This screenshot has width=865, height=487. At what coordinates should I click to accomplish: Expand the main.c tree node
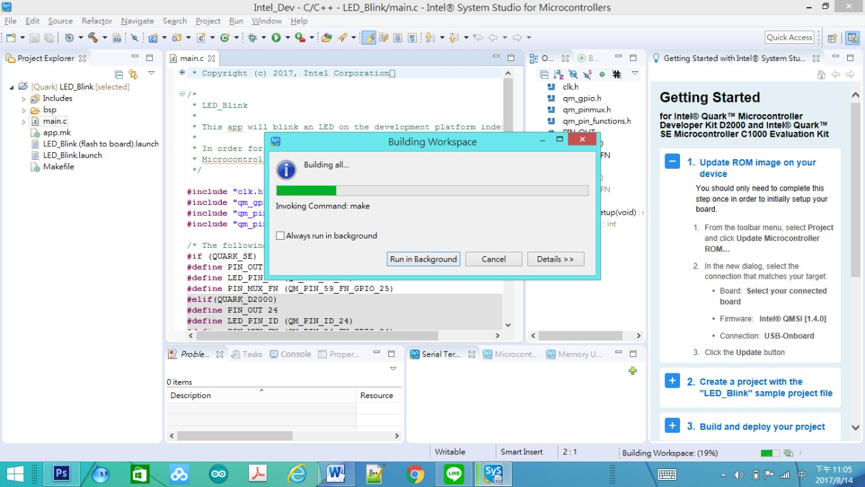[24, 122]
